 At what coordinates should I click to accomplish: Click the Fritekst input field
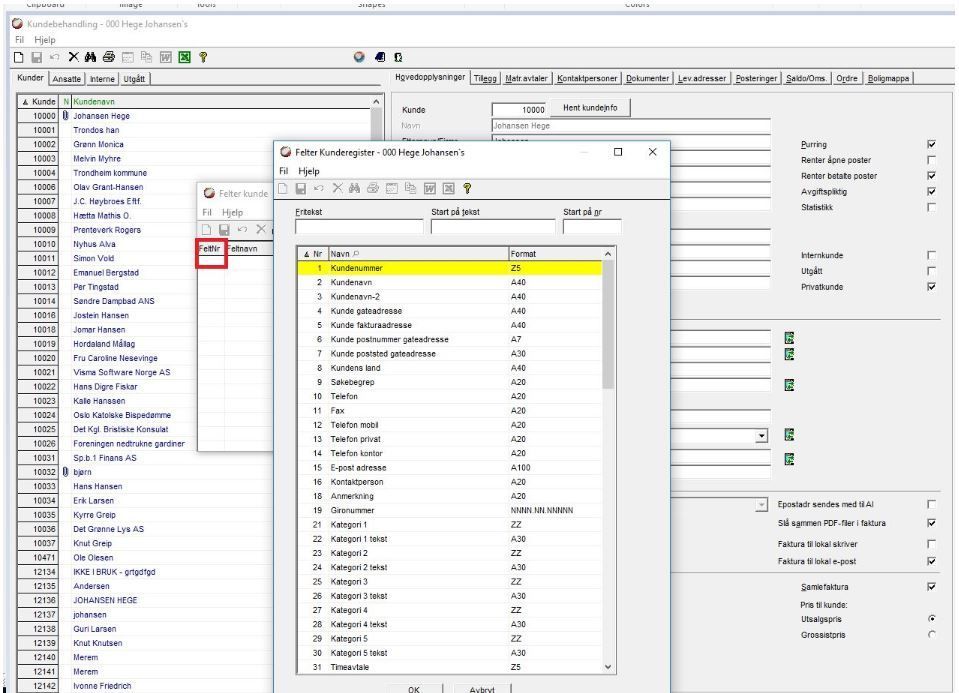[359, 226]
